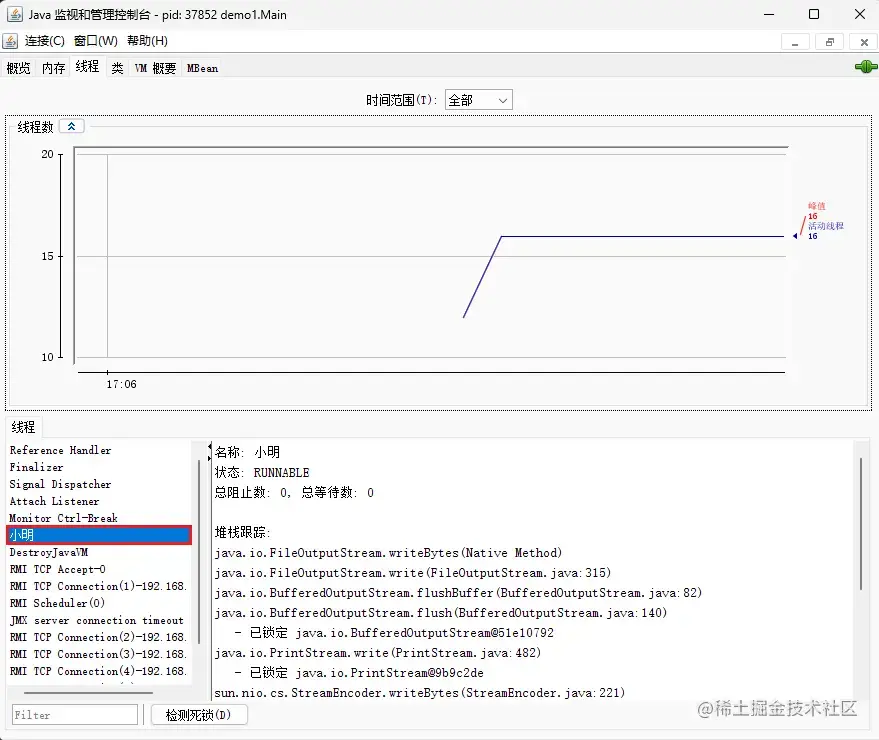Screen dimensions: 879x740
Task: Open the 时间范围 dropdown showing 全部
Action: [478, 99]
